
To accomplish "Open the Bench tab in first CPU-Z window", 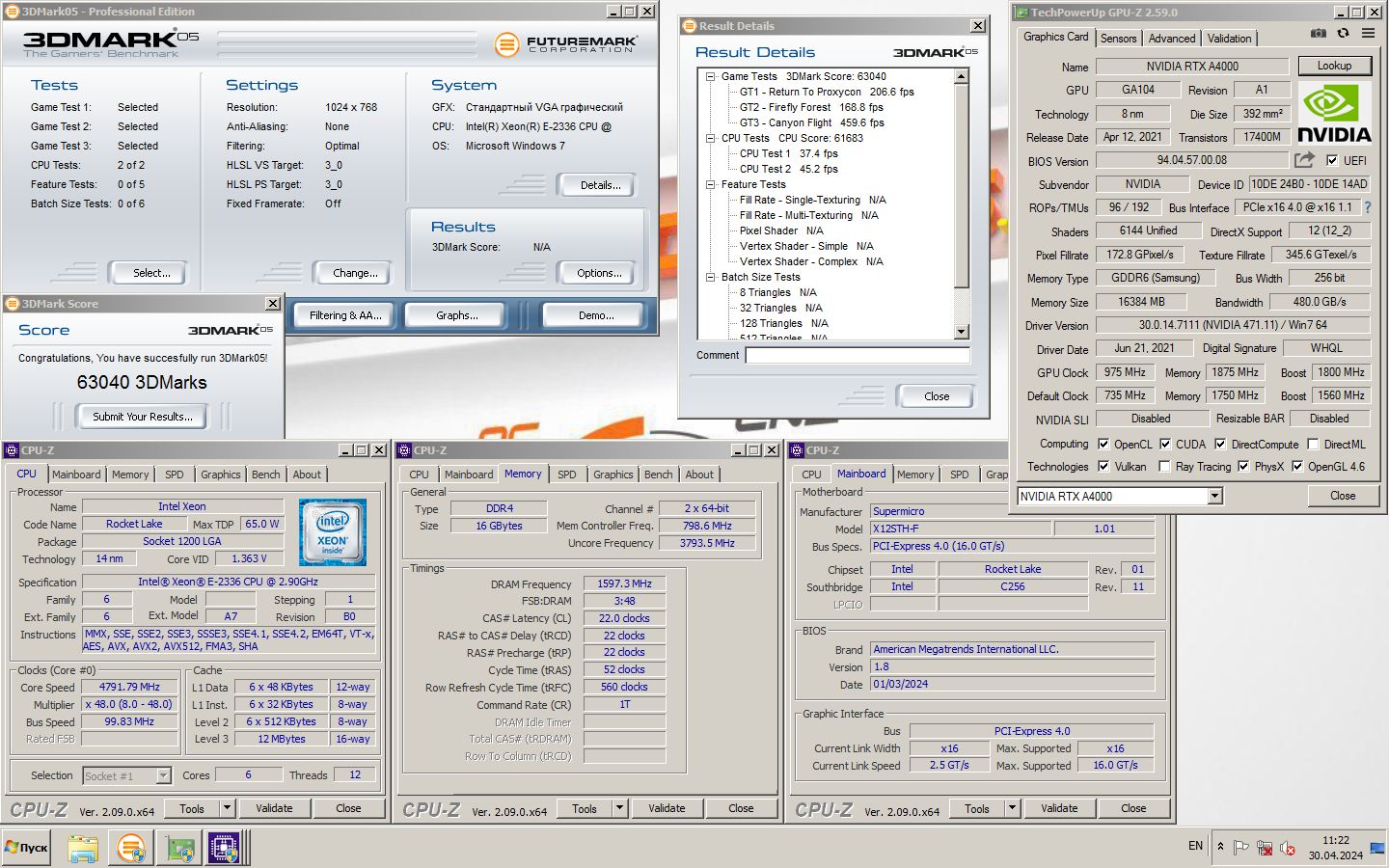I will [x=266, y=475].
